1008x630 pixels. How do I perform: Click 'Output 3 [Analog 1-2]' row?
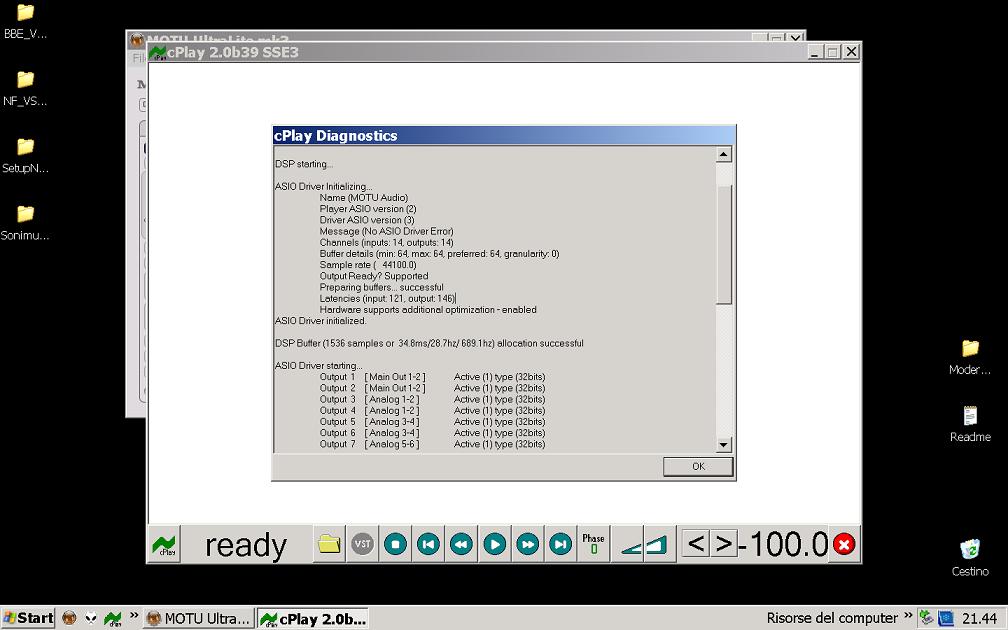pos(432,399)
